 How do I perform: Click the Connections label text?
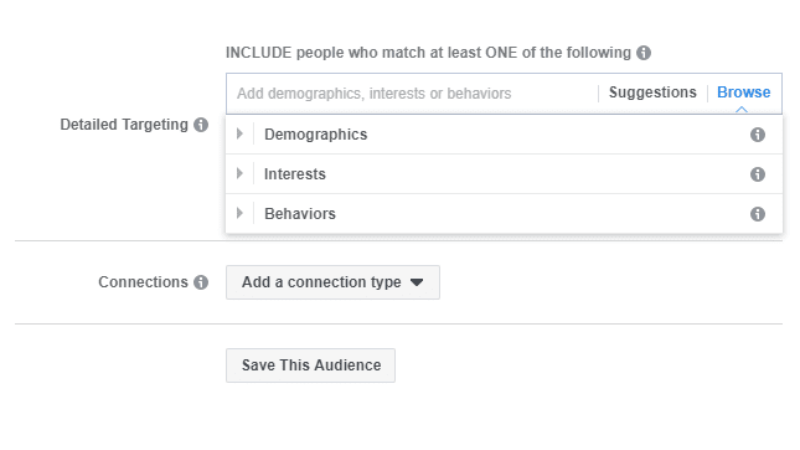tap(143, 283)
